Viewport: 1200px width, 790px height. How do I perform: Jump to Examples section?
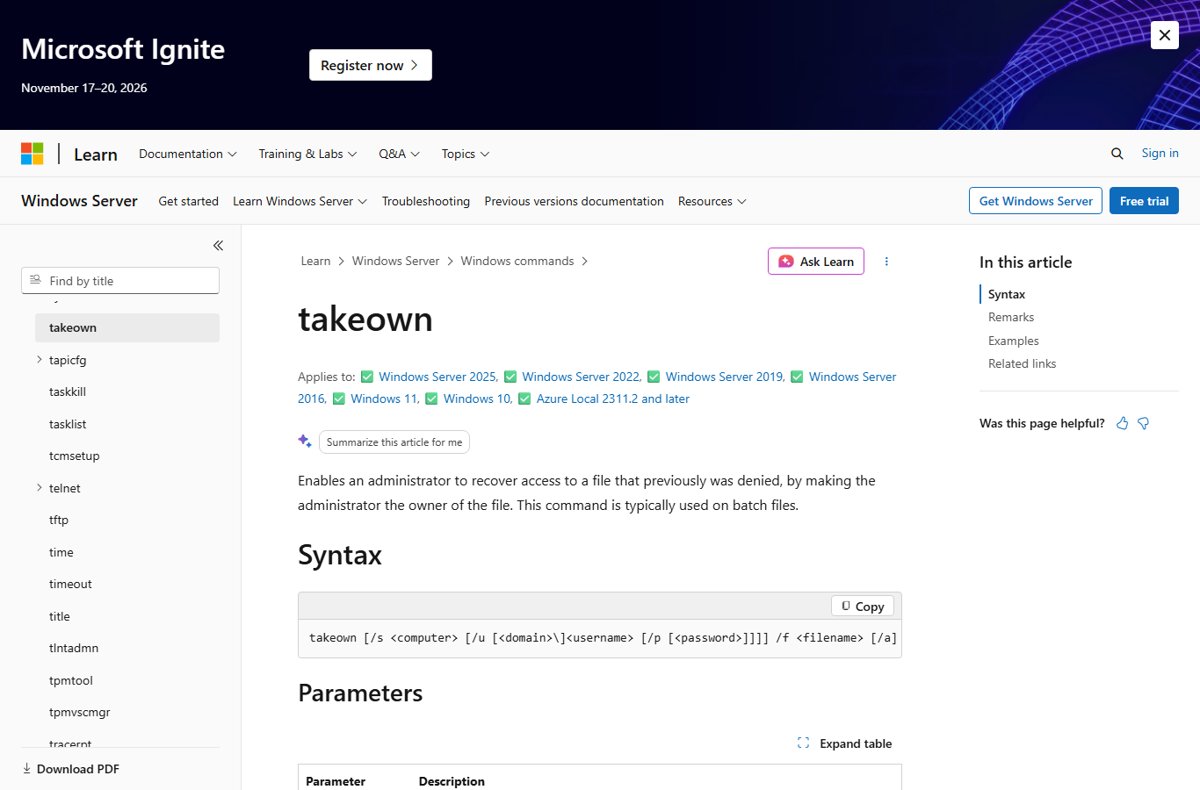(1013, 341)
